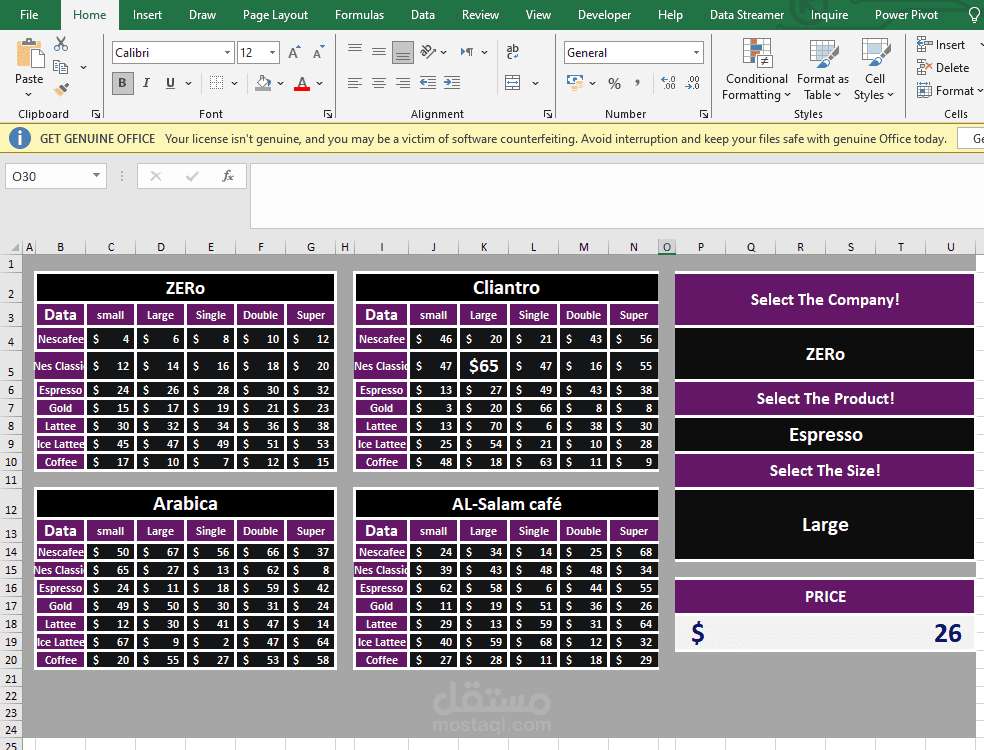The image size is (984, 750).
Task: Increase font size with larger A
Action: (294, 53)
